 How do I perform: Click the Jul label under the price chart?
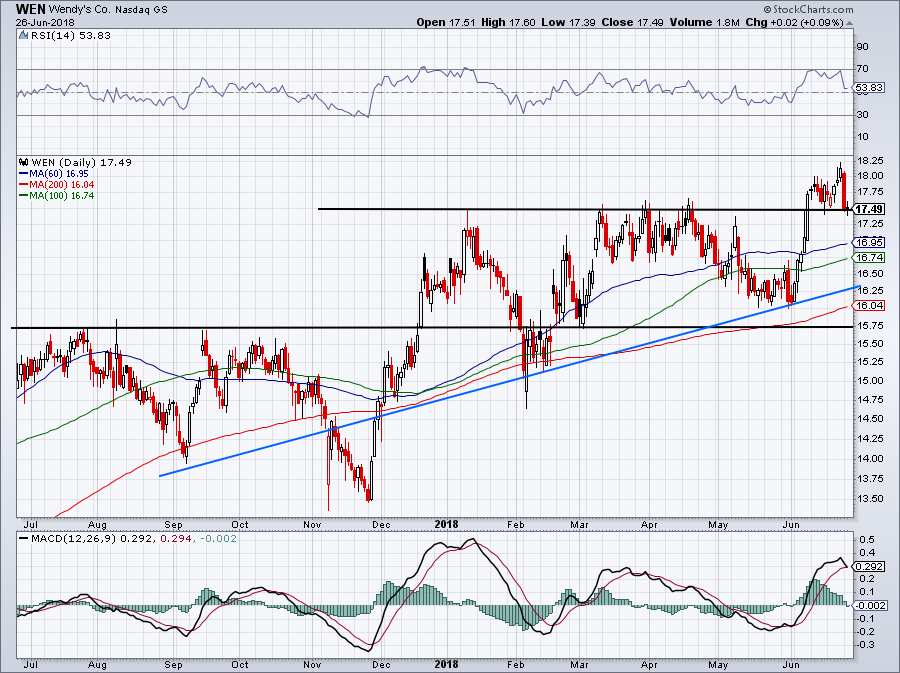pos(31,524)
